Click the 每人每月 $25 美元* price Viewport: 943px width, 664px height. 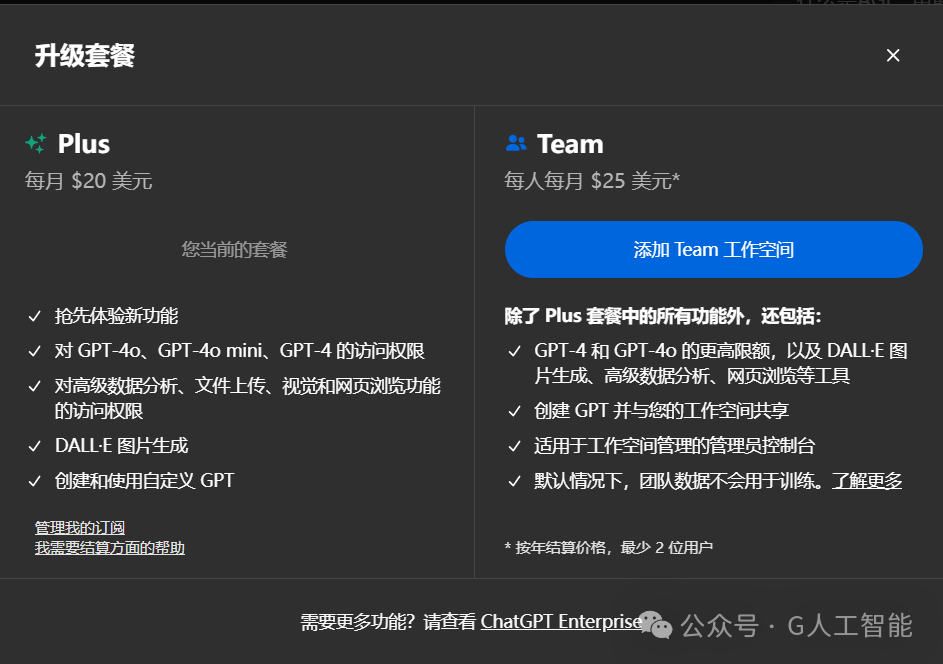pos(592,180)
